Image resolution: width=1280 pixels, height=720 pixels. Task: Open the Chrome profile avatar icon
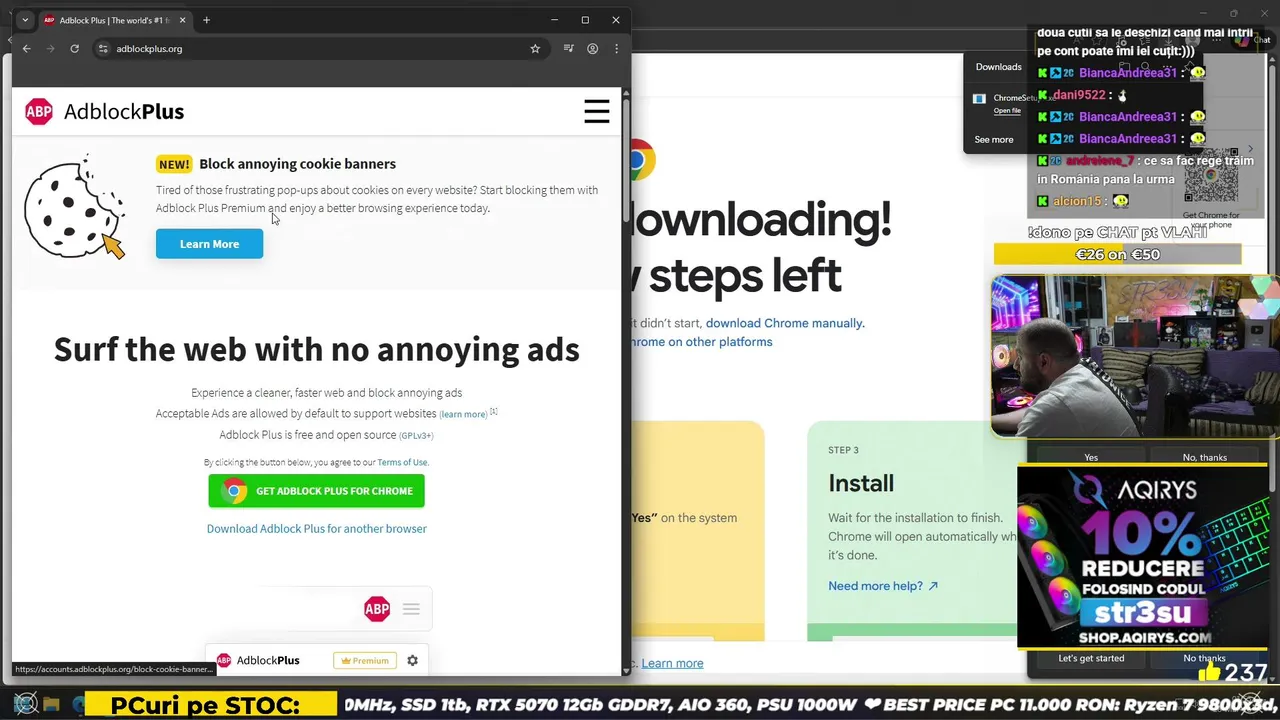coord(593,48)
